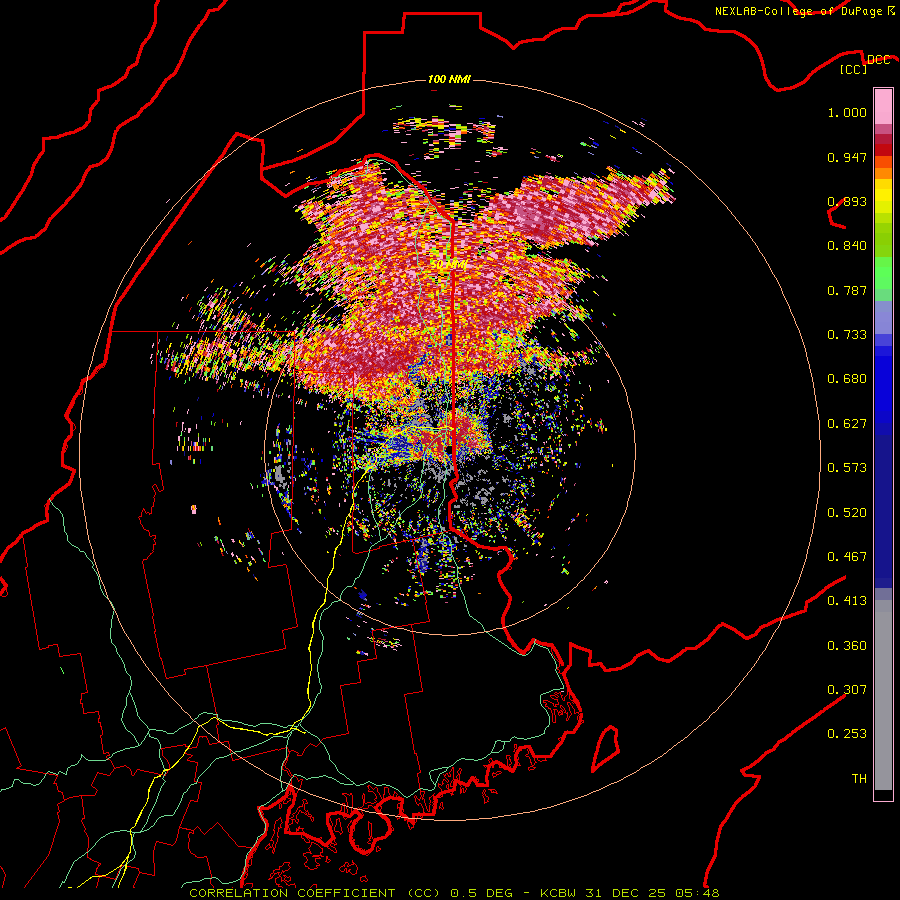Click the 0.840 scale value
The width and height of the screenshot is (900, 900).
(x=847, y=246)
